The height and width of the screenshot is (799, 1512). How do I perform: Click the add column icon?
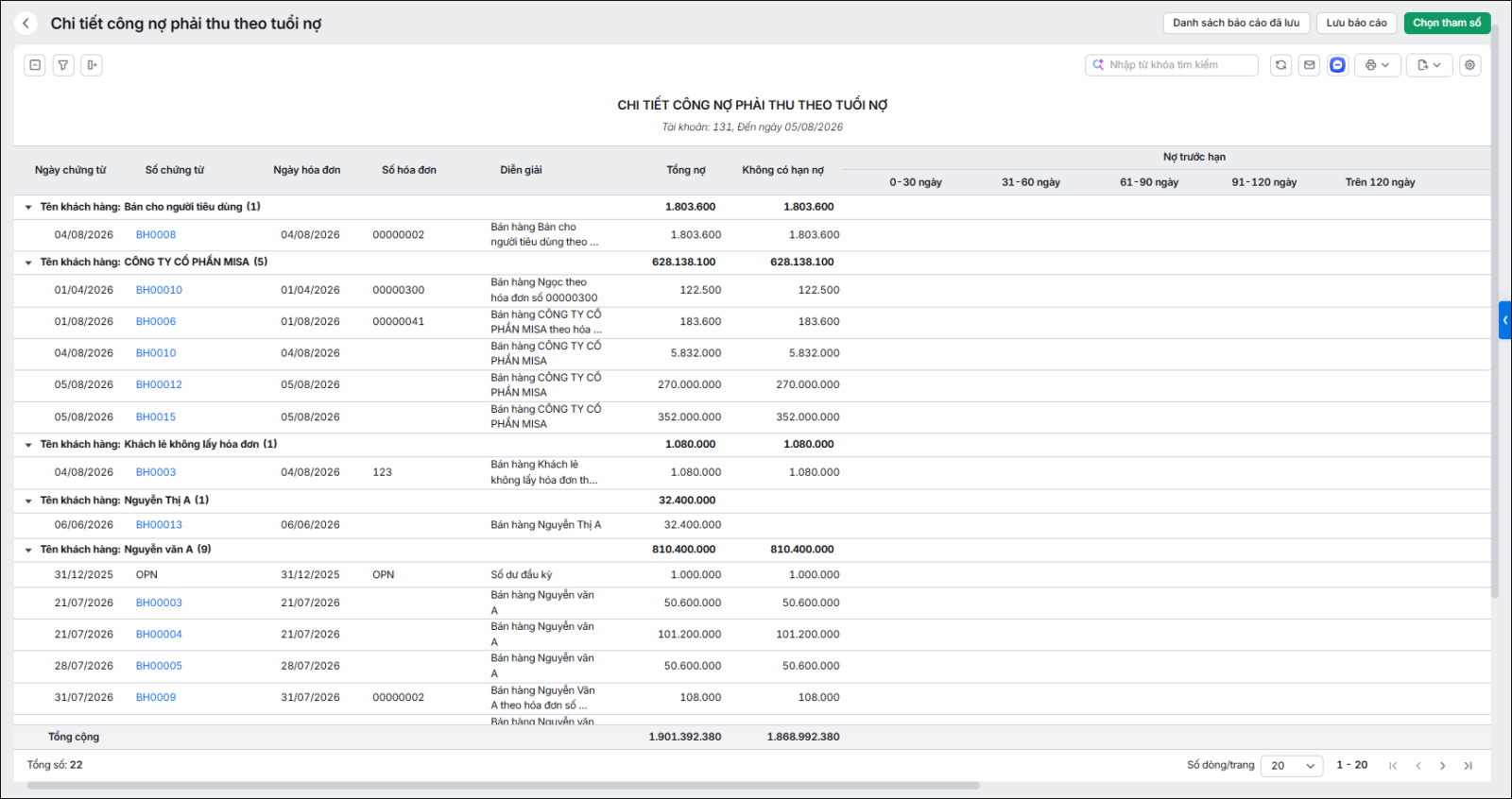tap(92, 65)
